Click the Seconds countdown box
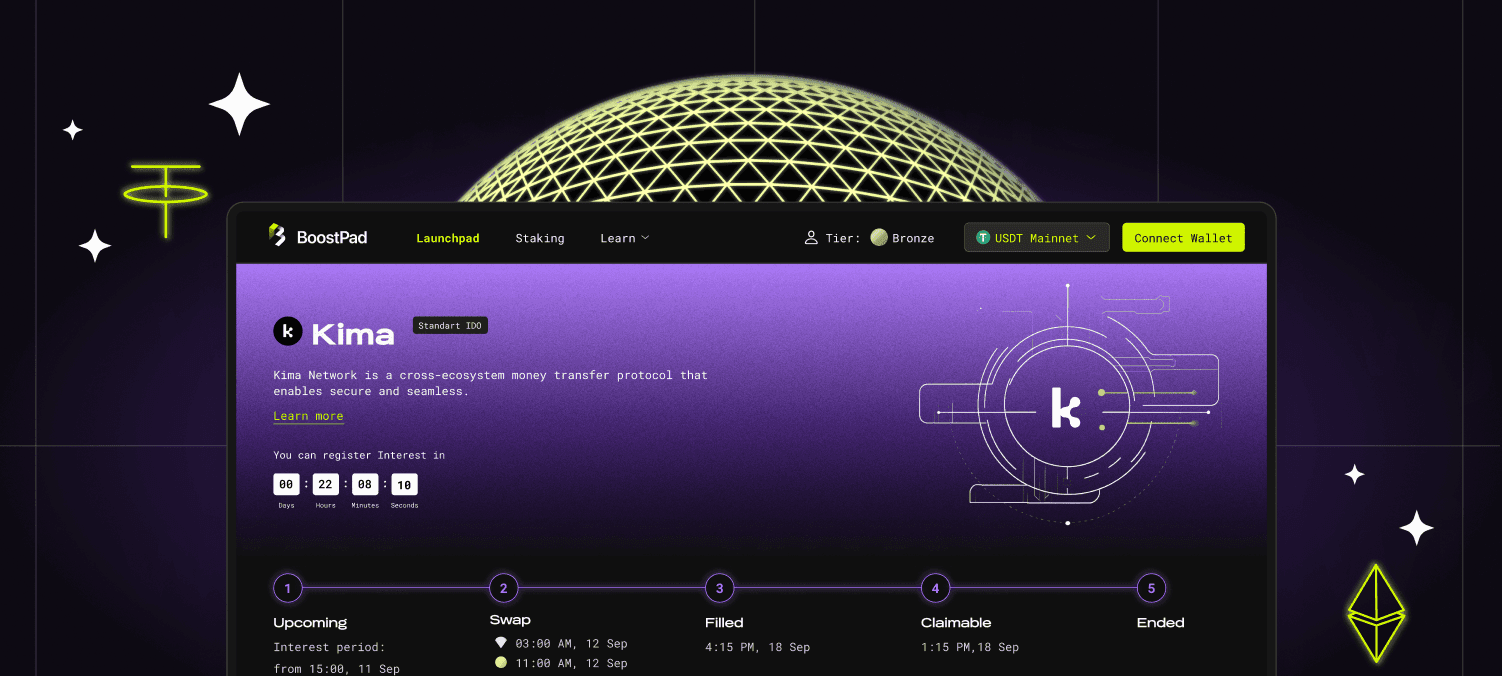1502x676 pixels. tap(404, 484)
